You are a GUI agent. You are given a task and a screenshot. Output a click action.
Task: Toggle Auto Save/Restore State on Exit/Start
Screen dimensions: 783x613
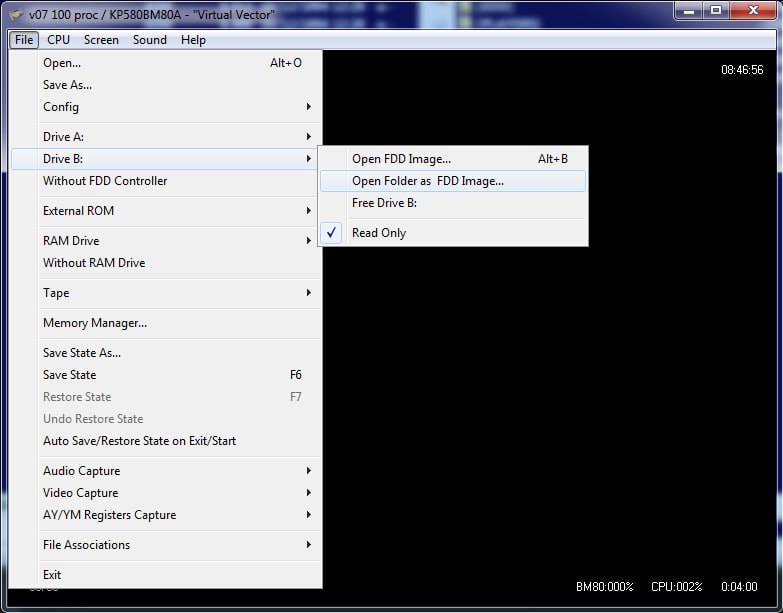tap(139, 441)
